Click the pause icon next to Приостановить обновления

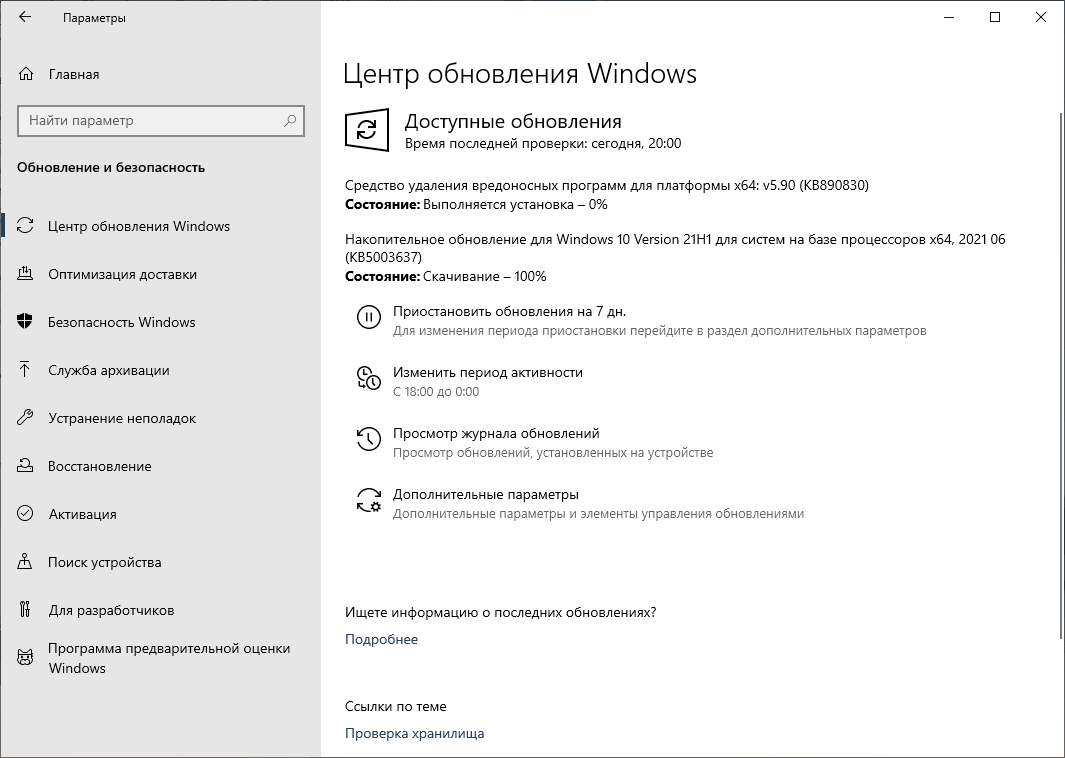pyautogui.click(x=370, y=318)
